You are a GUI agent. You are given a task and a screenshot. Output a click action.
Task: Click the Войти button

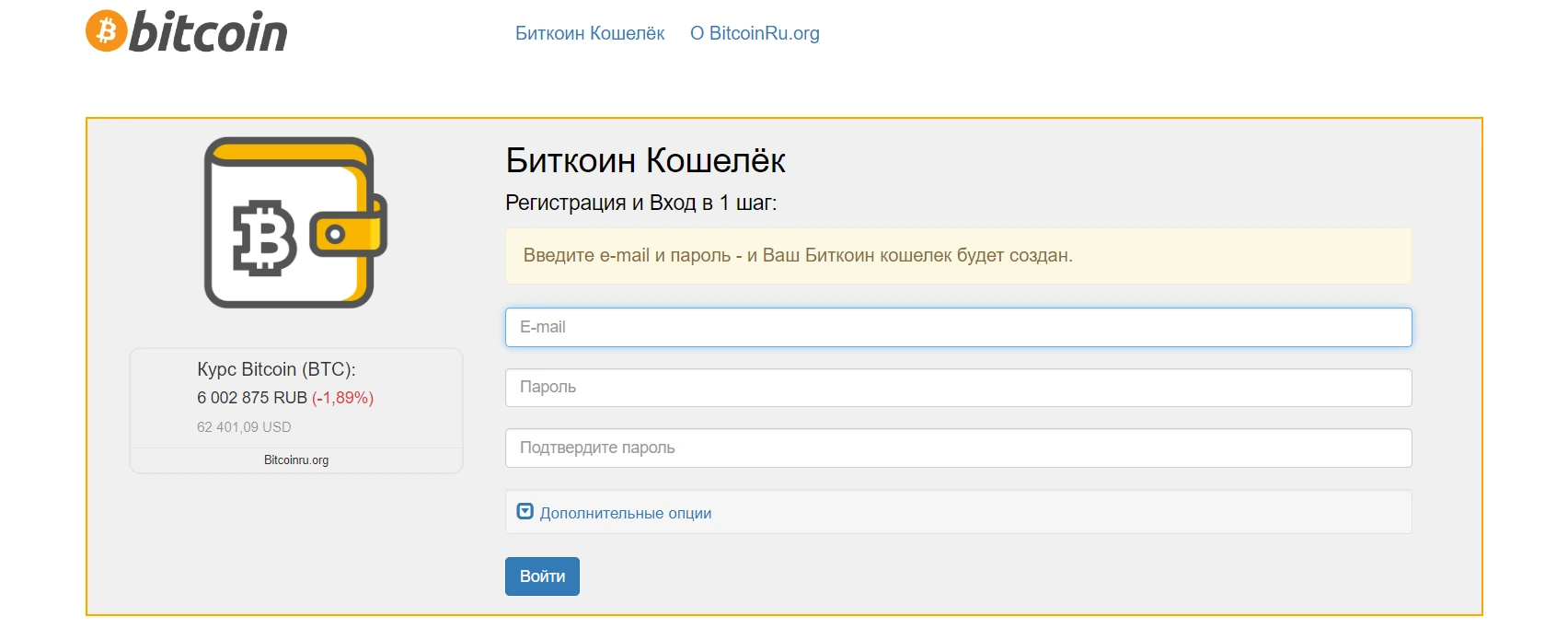(x=542, y=576)
